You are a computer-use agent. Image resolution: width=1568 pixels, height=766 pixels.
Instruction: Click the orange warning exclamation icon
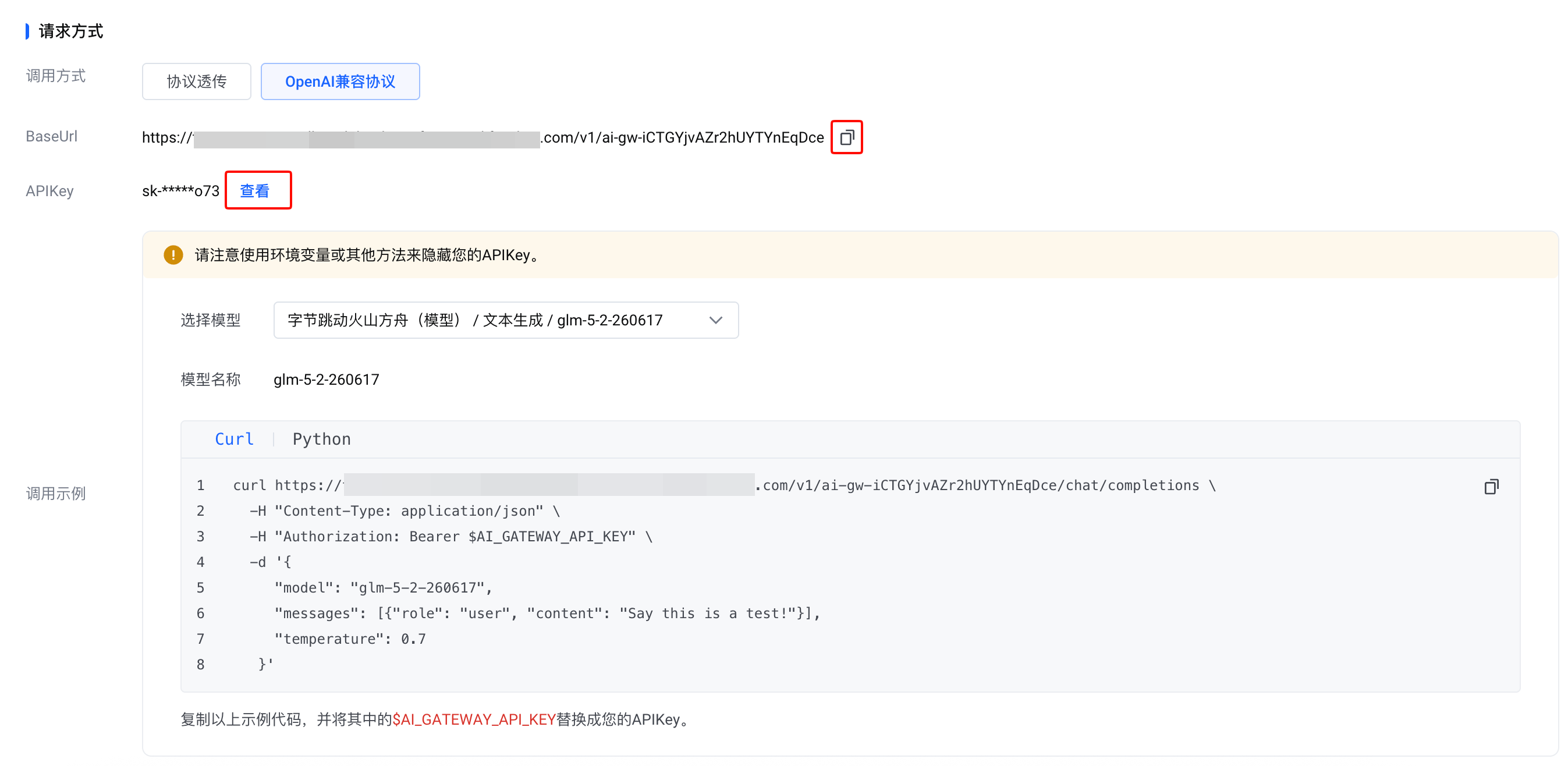pos(173,254)
